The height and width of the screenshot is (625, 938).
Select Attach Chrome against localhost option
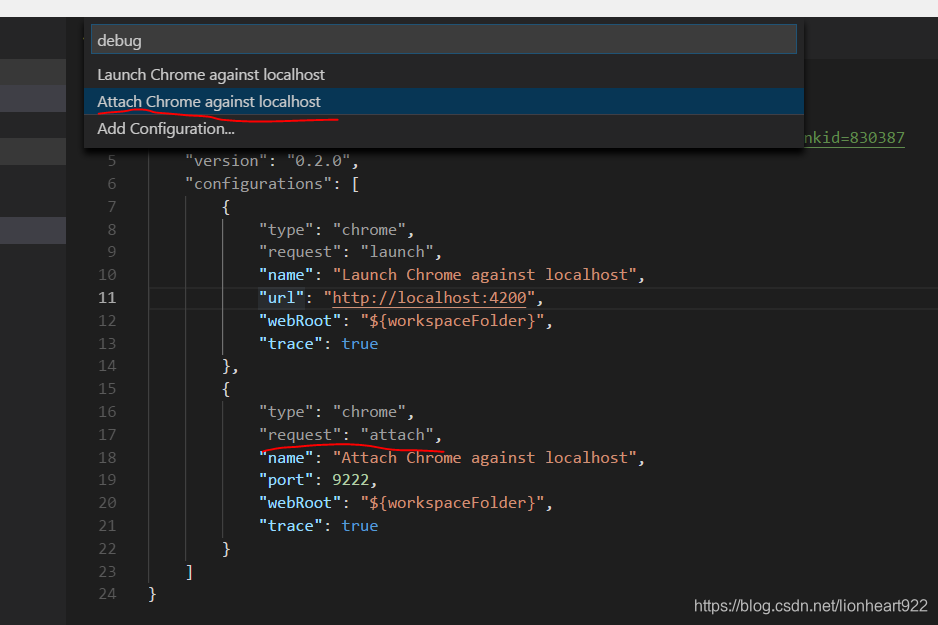[x=443, y=102]
